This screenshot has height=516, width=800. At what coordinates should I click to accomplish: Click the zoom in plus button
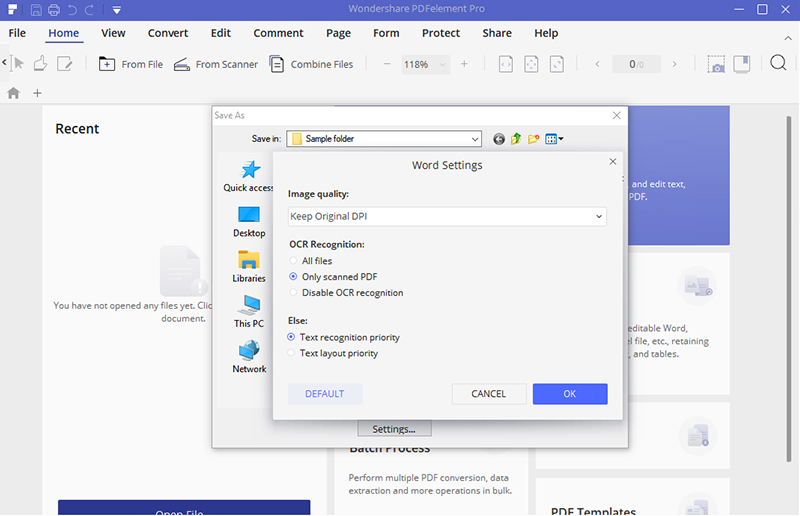click(x=464, y=64)
